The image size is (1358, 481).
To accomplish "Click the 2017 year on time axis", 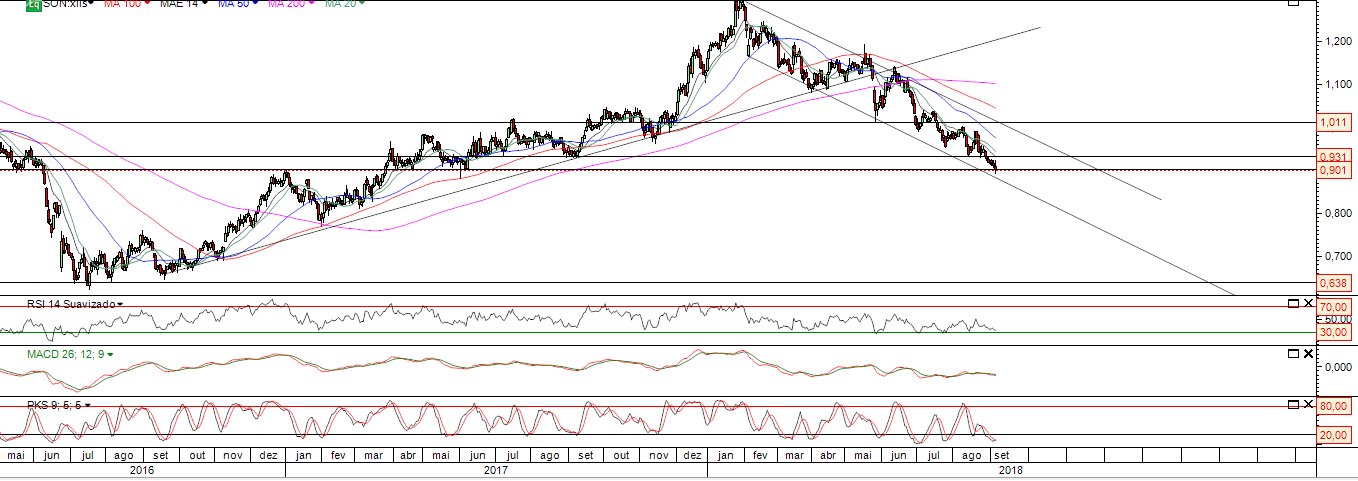I will click(x=496, y=468).
